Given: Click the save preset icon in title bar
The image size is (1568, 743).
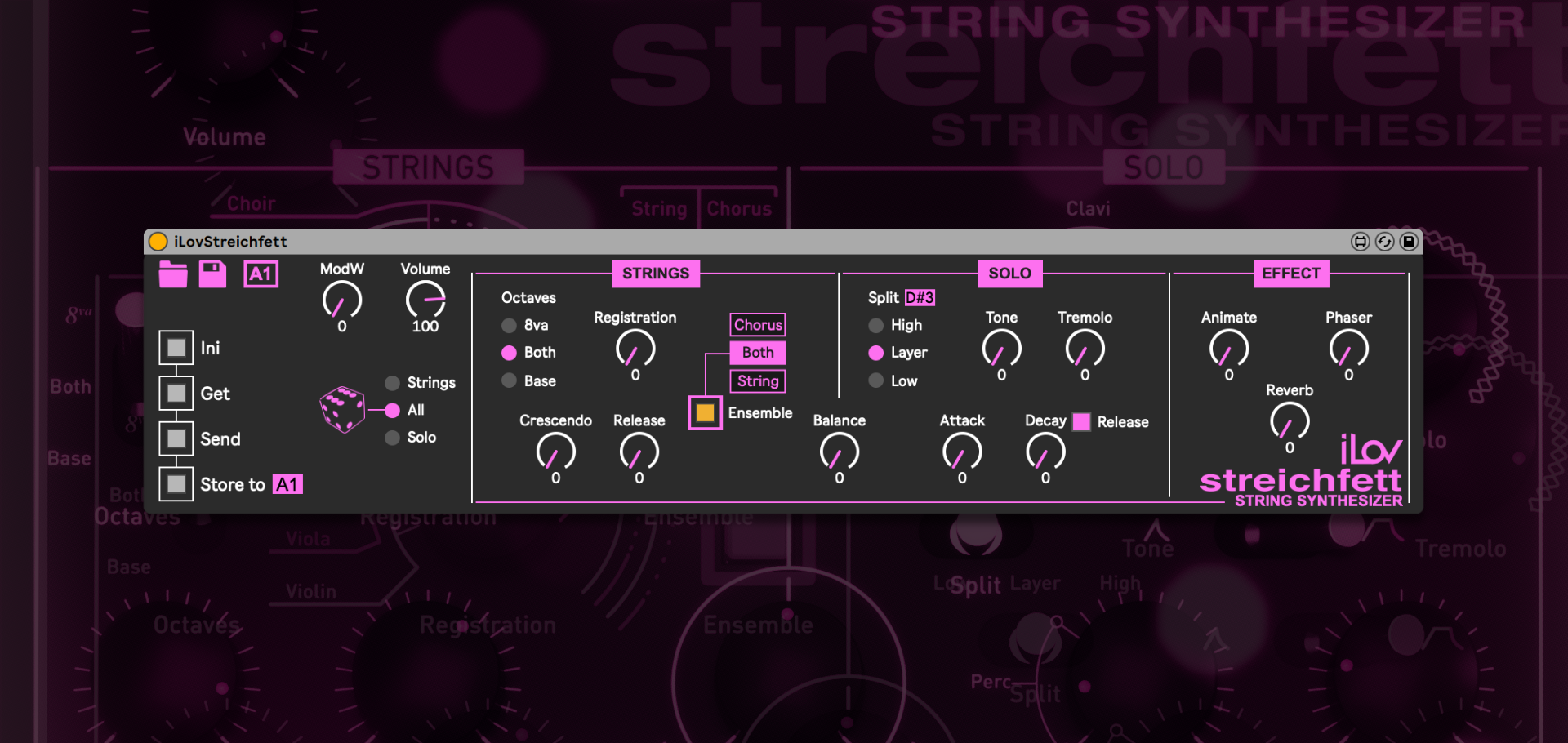Looking at the screenshot, I should click(1409, 242).
